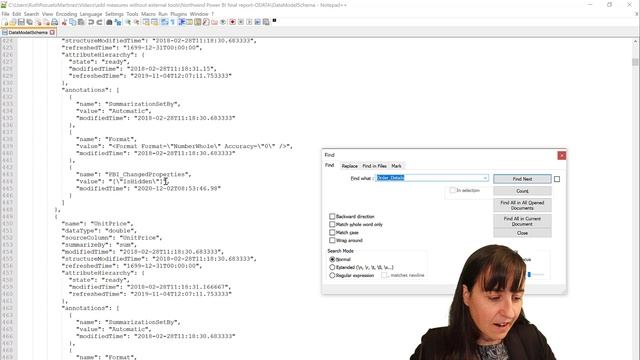This screenshot has width=640, height=360.
Task: Click the line "sourceColumn": "UnitPrice"
Action: [112, 238]
